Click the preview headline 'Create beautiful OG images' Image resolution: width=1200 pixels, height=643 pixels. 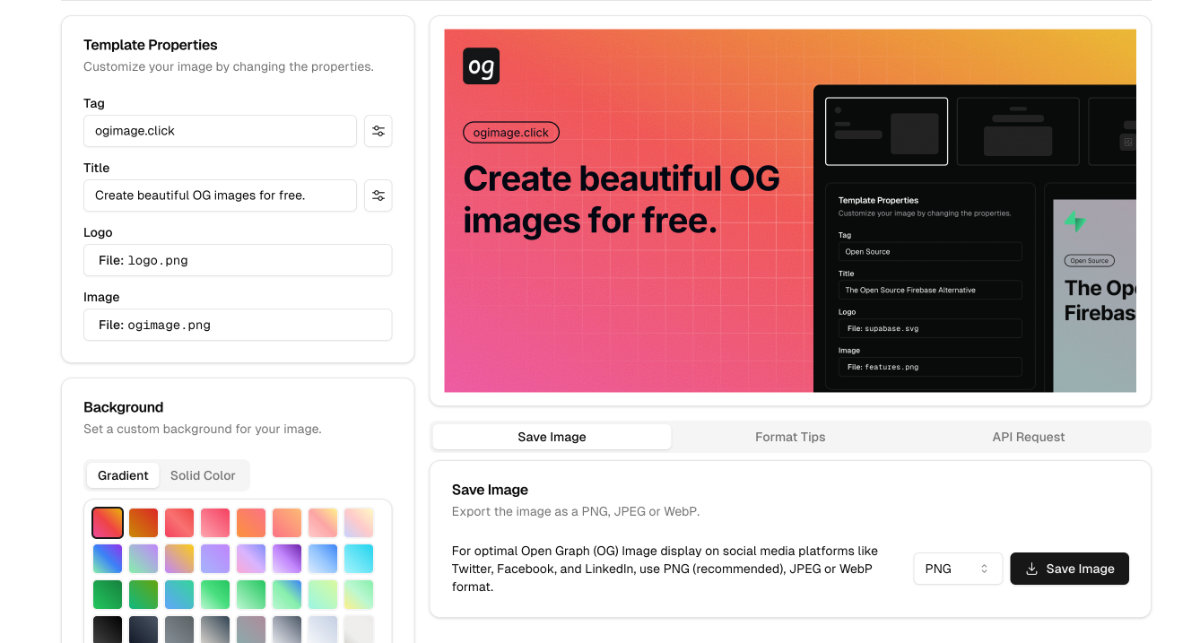click(621, 198)
